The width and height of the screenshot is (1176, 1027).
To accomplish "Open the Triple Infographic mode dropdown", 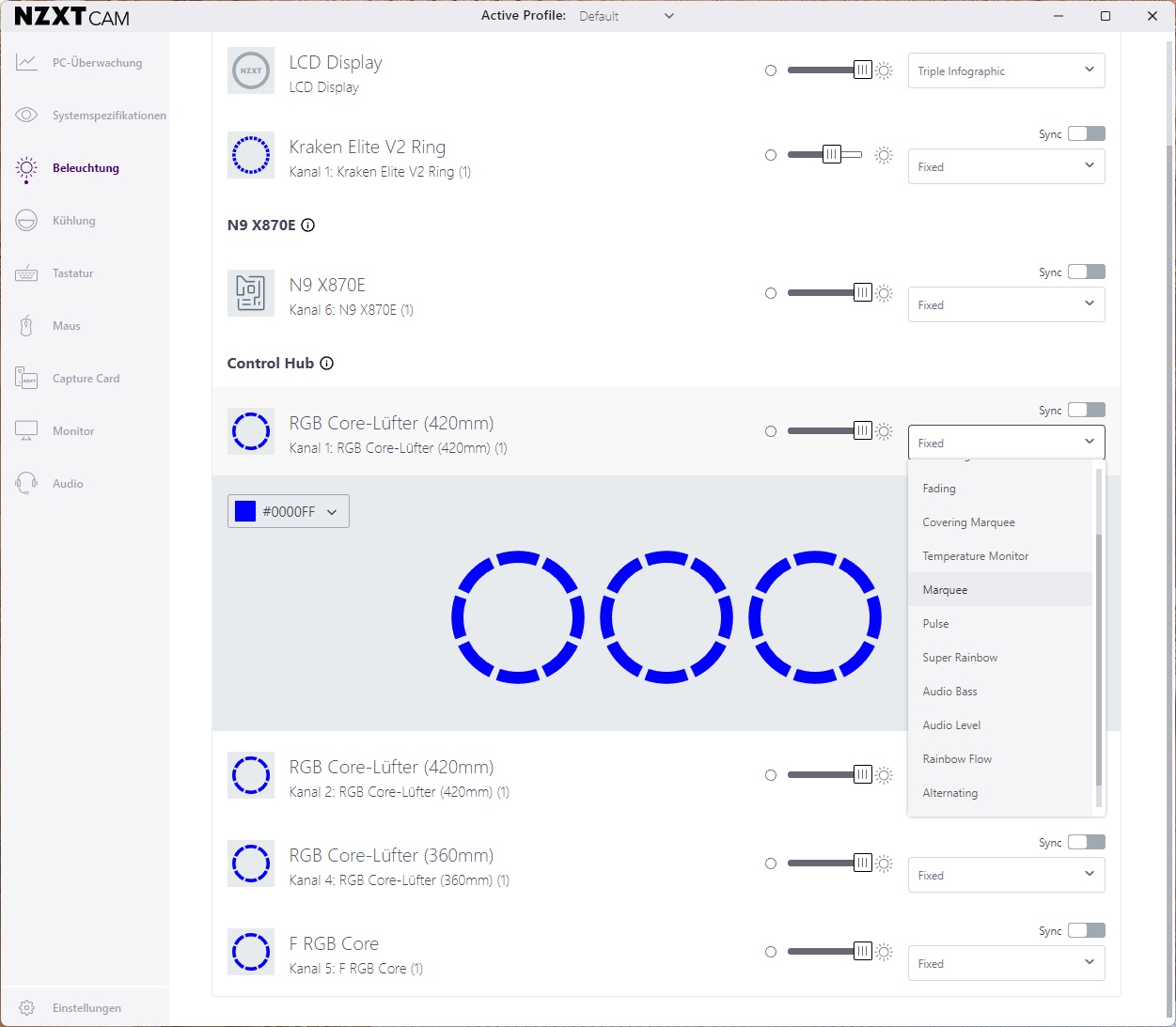I will tap(1006, 70).
